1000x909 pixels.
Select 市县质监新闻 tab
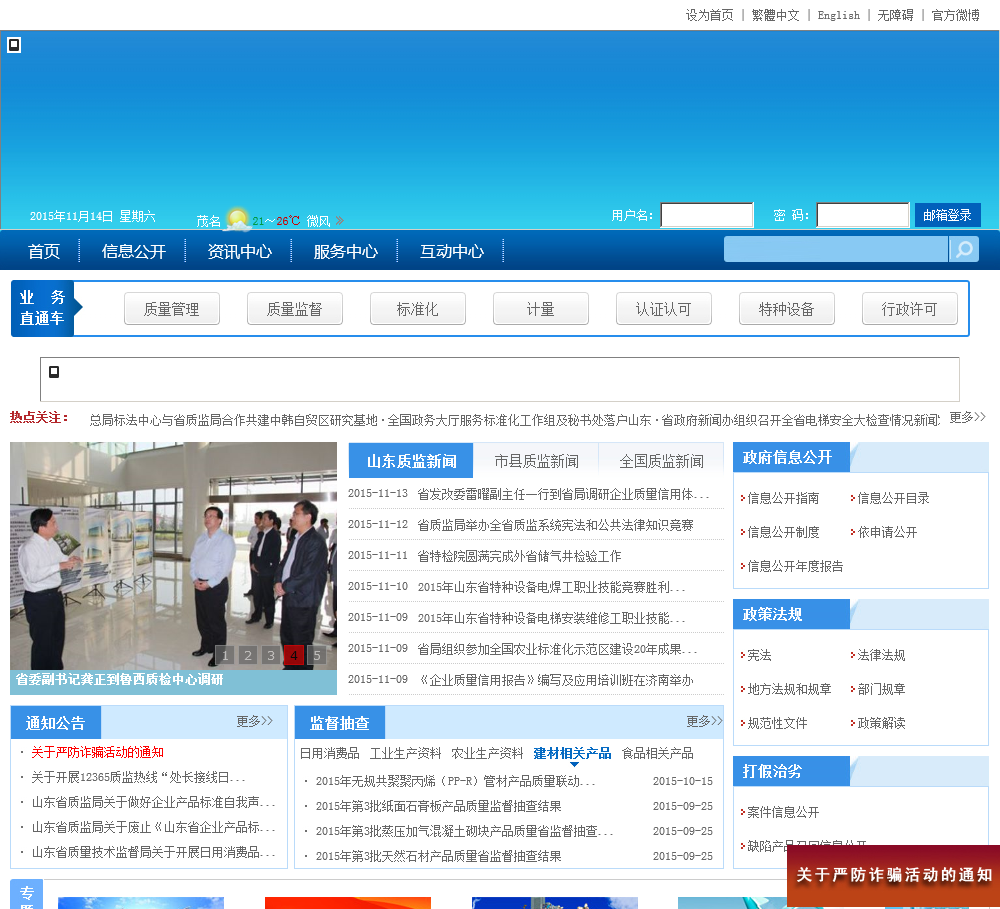536,461
